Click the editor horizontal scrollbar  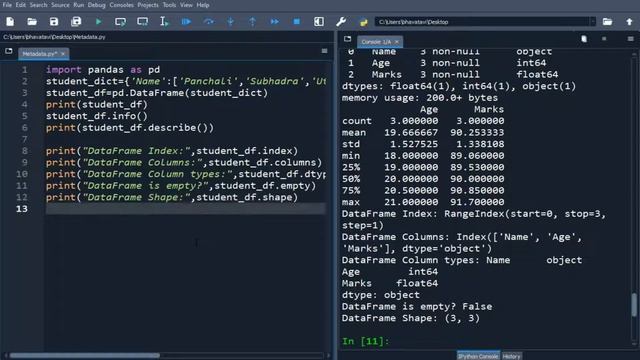[x=84, y=356]
